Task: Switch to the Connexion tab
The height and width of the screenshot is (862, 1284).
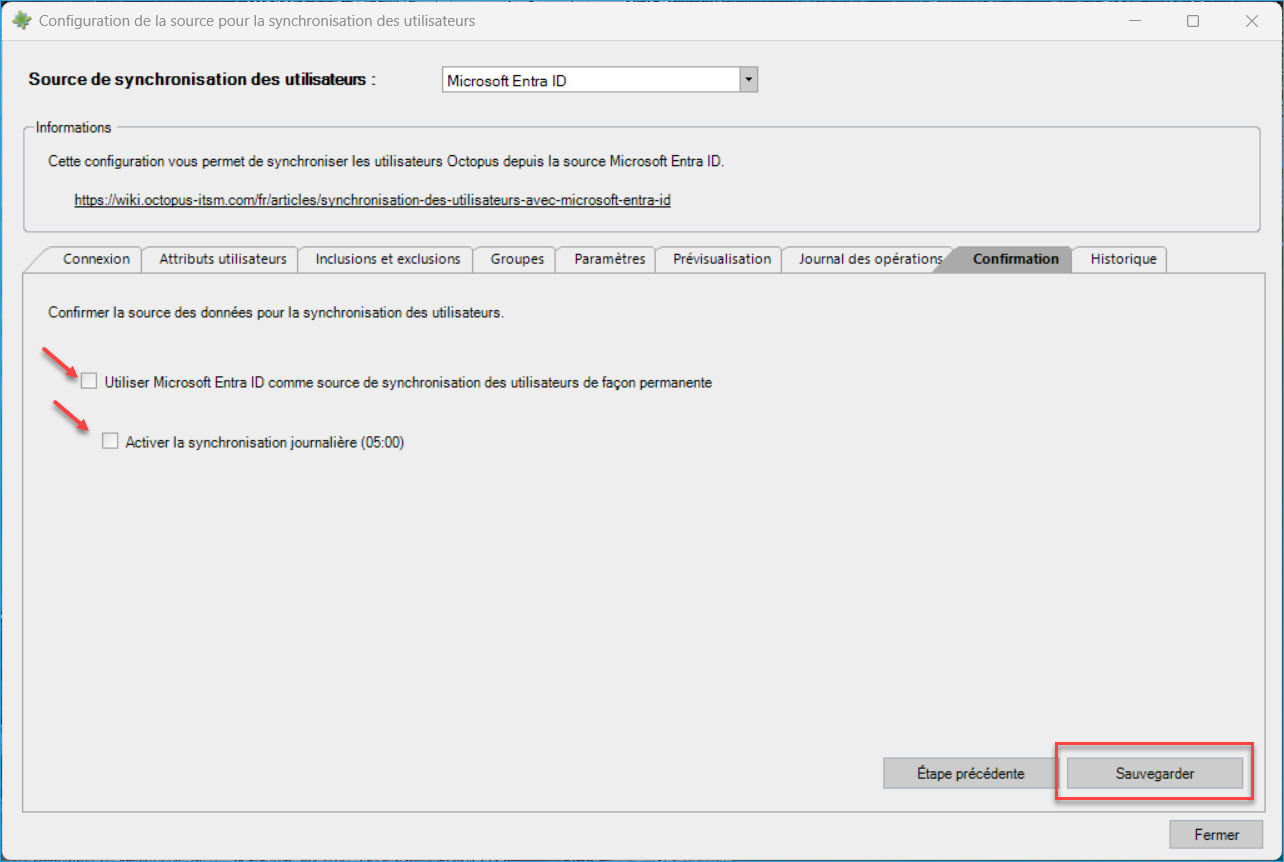Action: [x=96, y=259]
